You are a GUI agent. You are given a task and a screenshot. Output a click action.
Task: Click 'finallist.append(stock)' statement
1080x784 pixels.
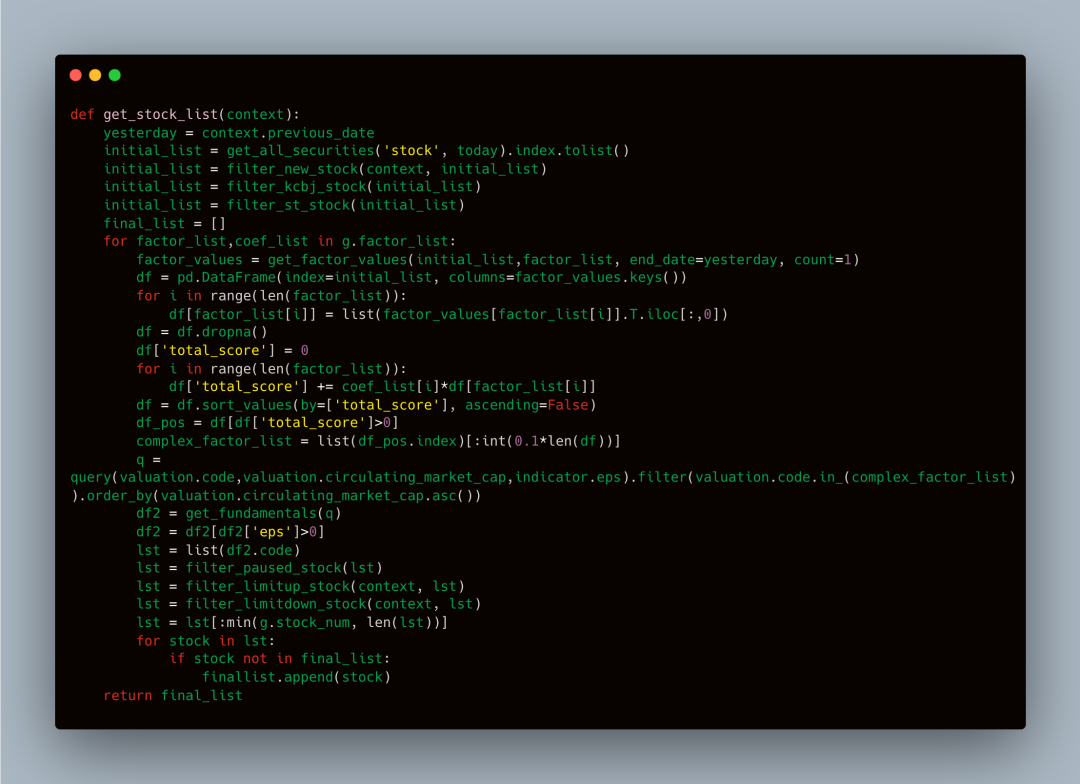(x=296, y=677)
